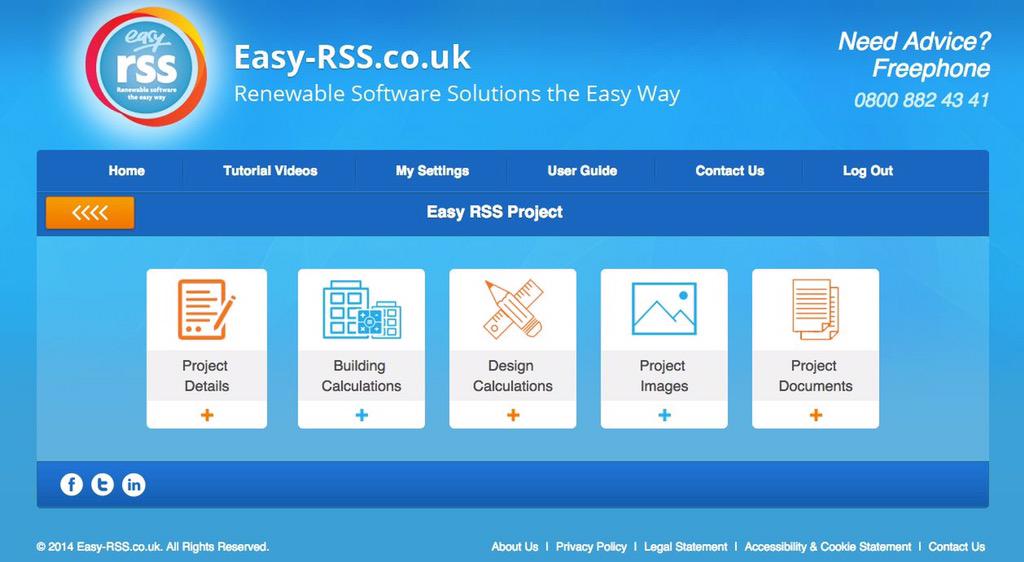Open the Contact Us footer link
The width and height of the screenshot is (1024, 562).
pyautogui.click(x=957, y=547)
